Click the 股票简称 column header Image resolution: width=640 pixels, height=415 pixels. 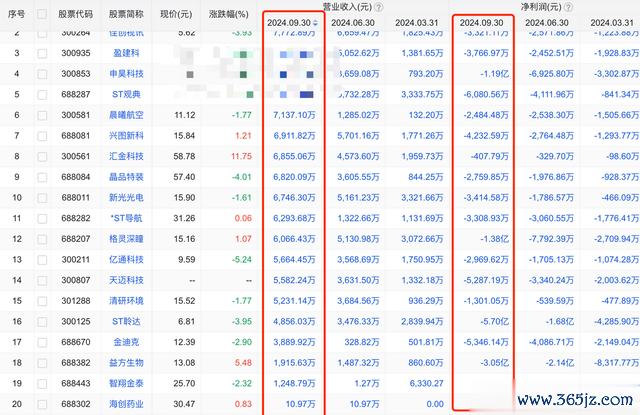coord(126,14)
